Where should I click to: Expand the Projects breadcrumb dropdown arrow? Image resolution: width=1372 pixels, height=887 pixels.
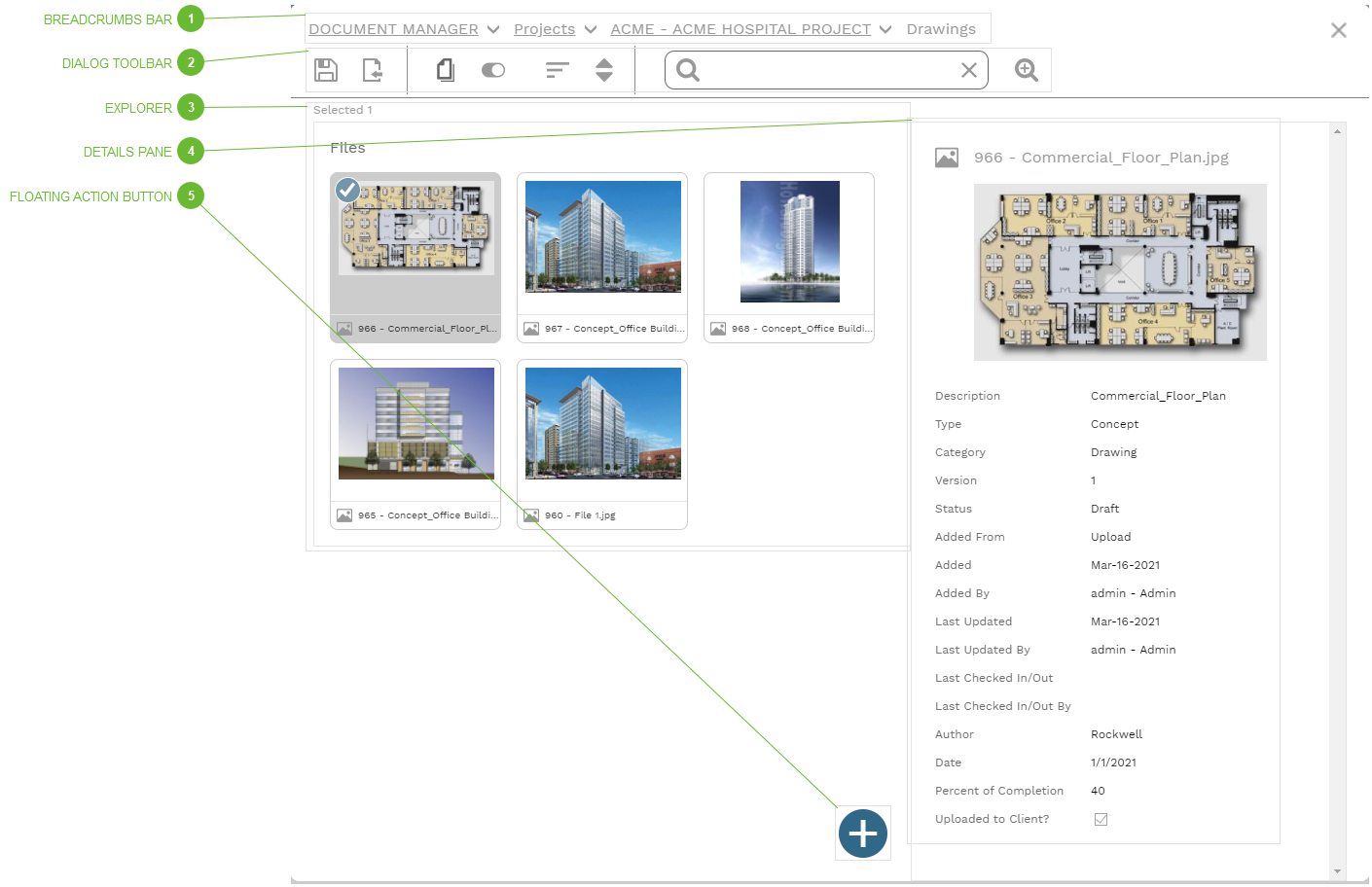point(591,30)
